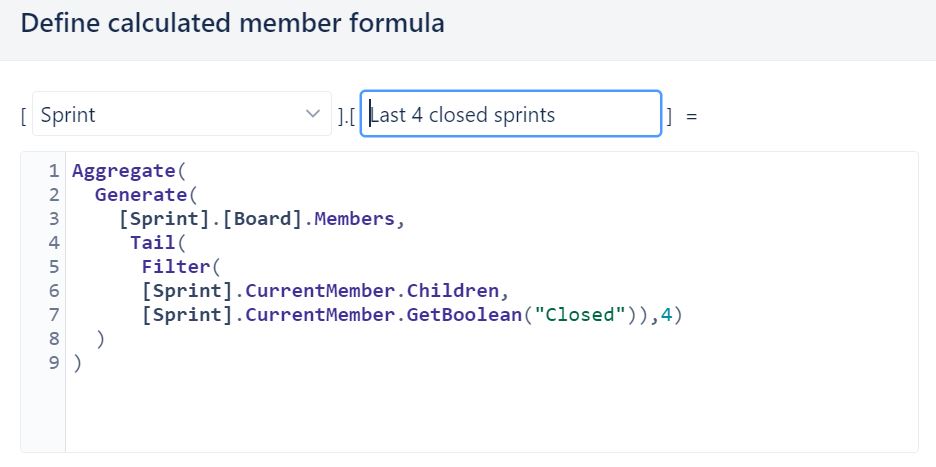Click the chevron arrow on Sprint selector
This screenshot has height=467, width=936.
point(312,113)
